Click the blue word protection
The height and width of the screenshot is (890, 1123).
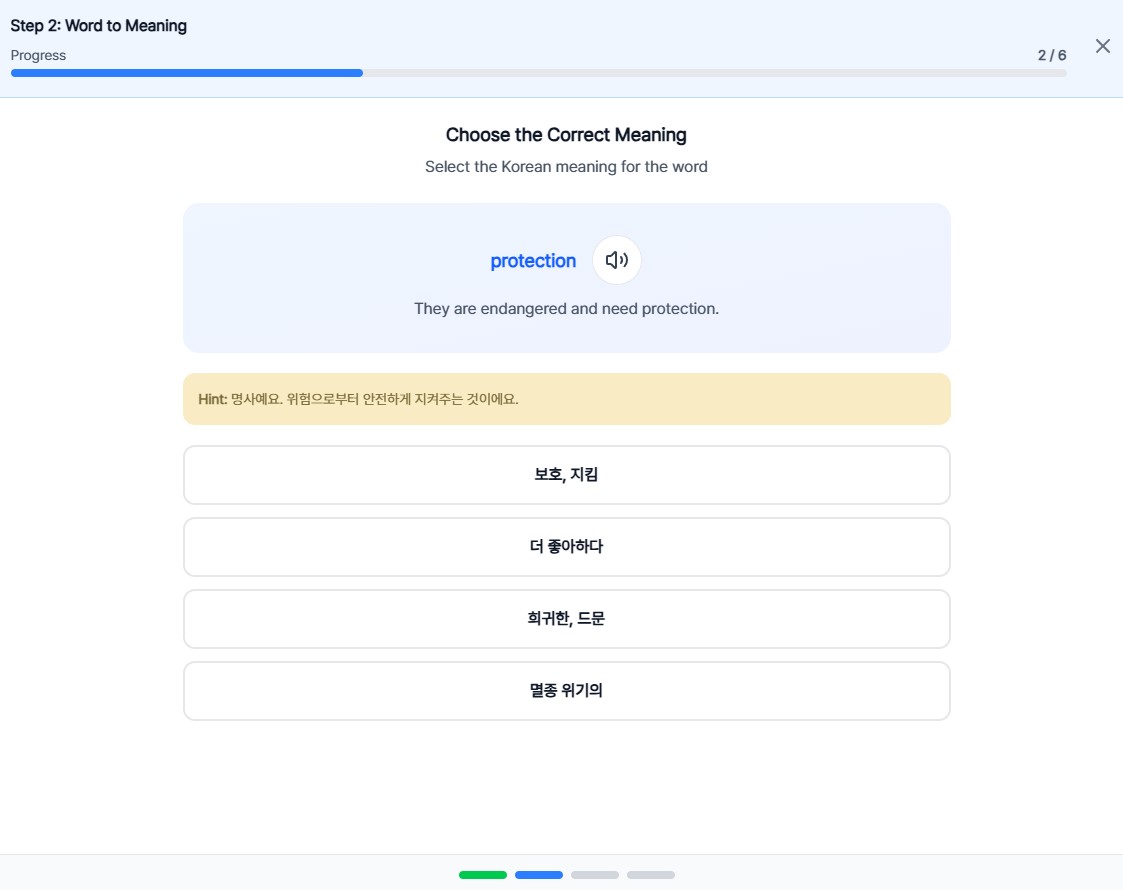pos(533,261)
